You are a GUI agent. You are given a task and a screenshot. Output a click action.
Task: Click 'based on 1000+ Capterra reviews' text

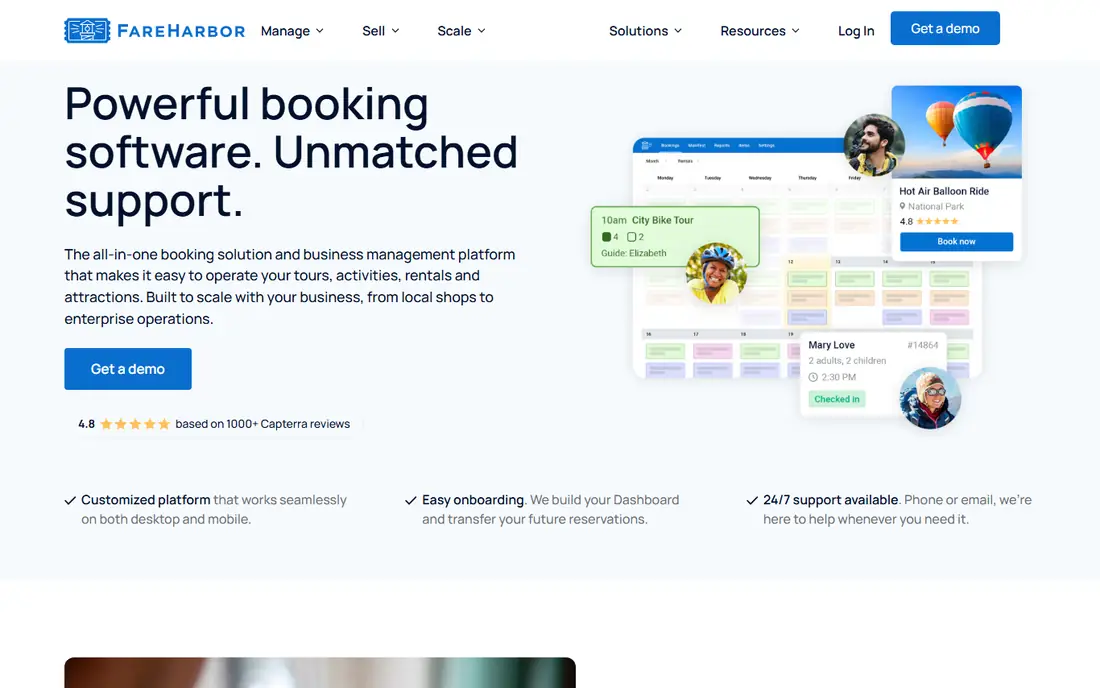pos(262,424)
